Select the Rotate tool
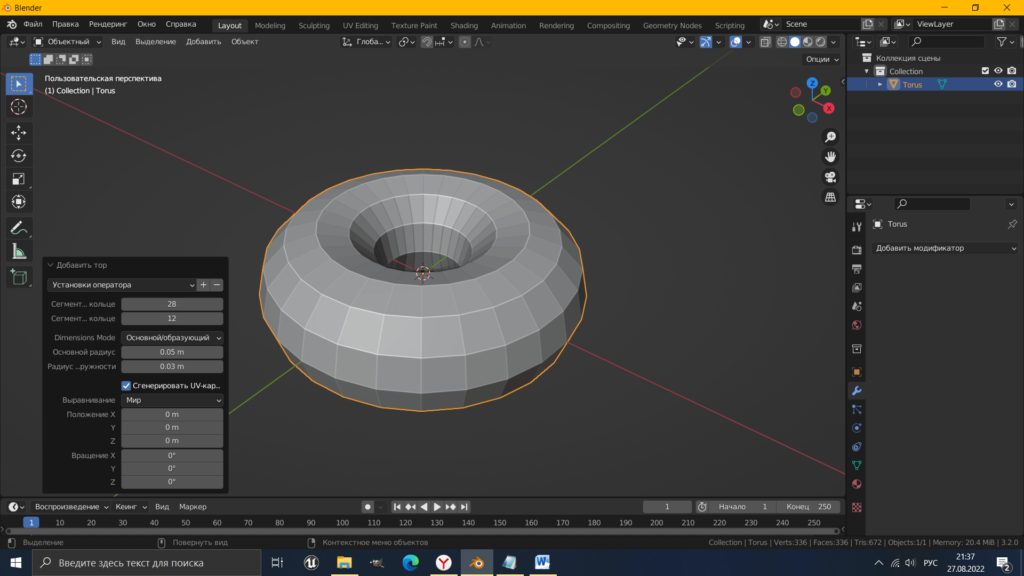The image size is (1024, 576). point(19,155)
